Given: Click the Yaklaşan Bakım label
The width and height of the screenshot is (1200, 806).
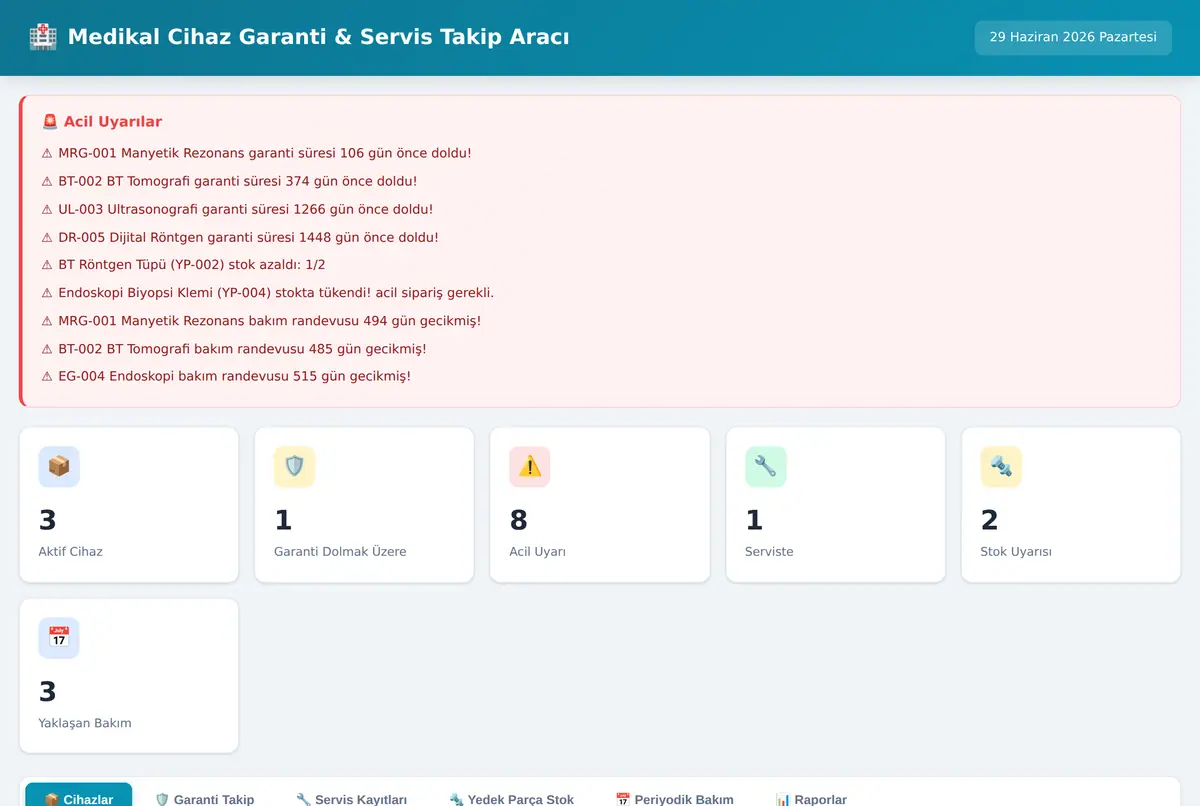Looking at the screenshot, I should [x=85, y=723].
